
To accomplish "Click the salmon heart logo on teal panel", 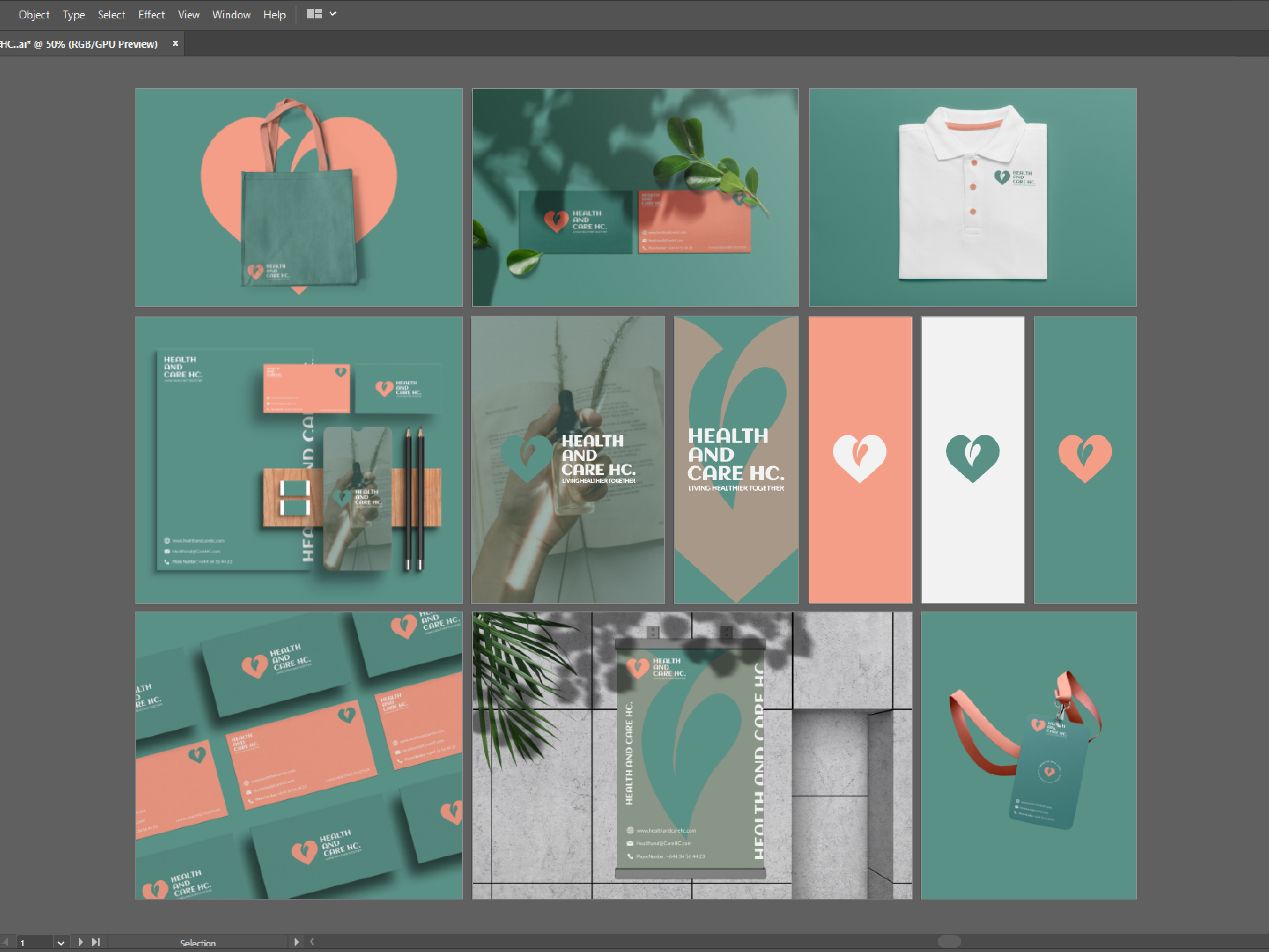I will [1085, 459].
